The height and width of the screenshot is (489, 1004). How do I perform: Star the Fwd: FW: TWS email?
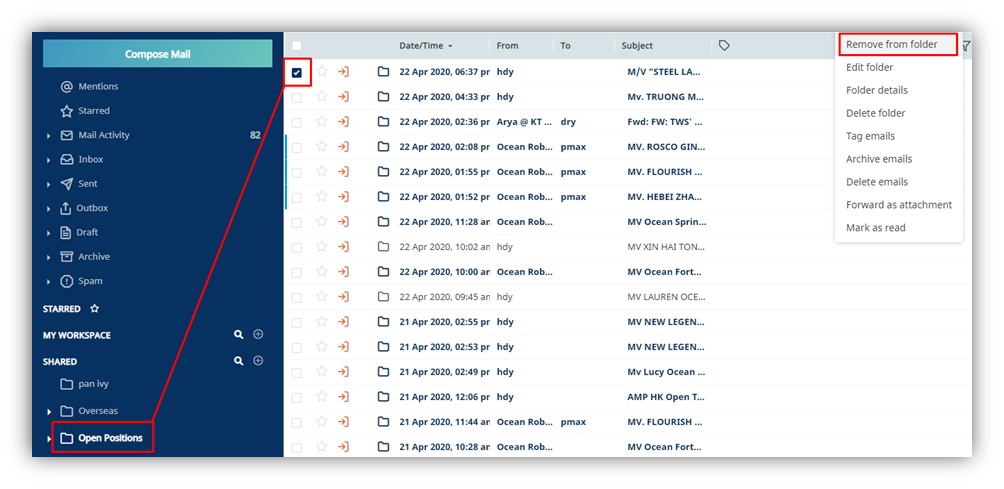[x=321, y=122]
